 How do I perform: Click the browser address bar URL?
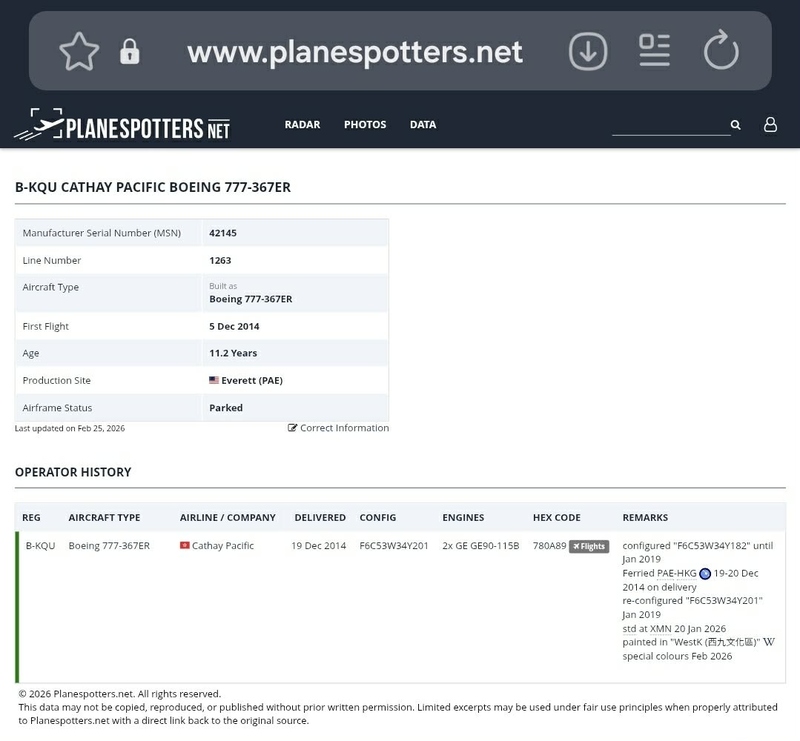[x=355, y=52]
